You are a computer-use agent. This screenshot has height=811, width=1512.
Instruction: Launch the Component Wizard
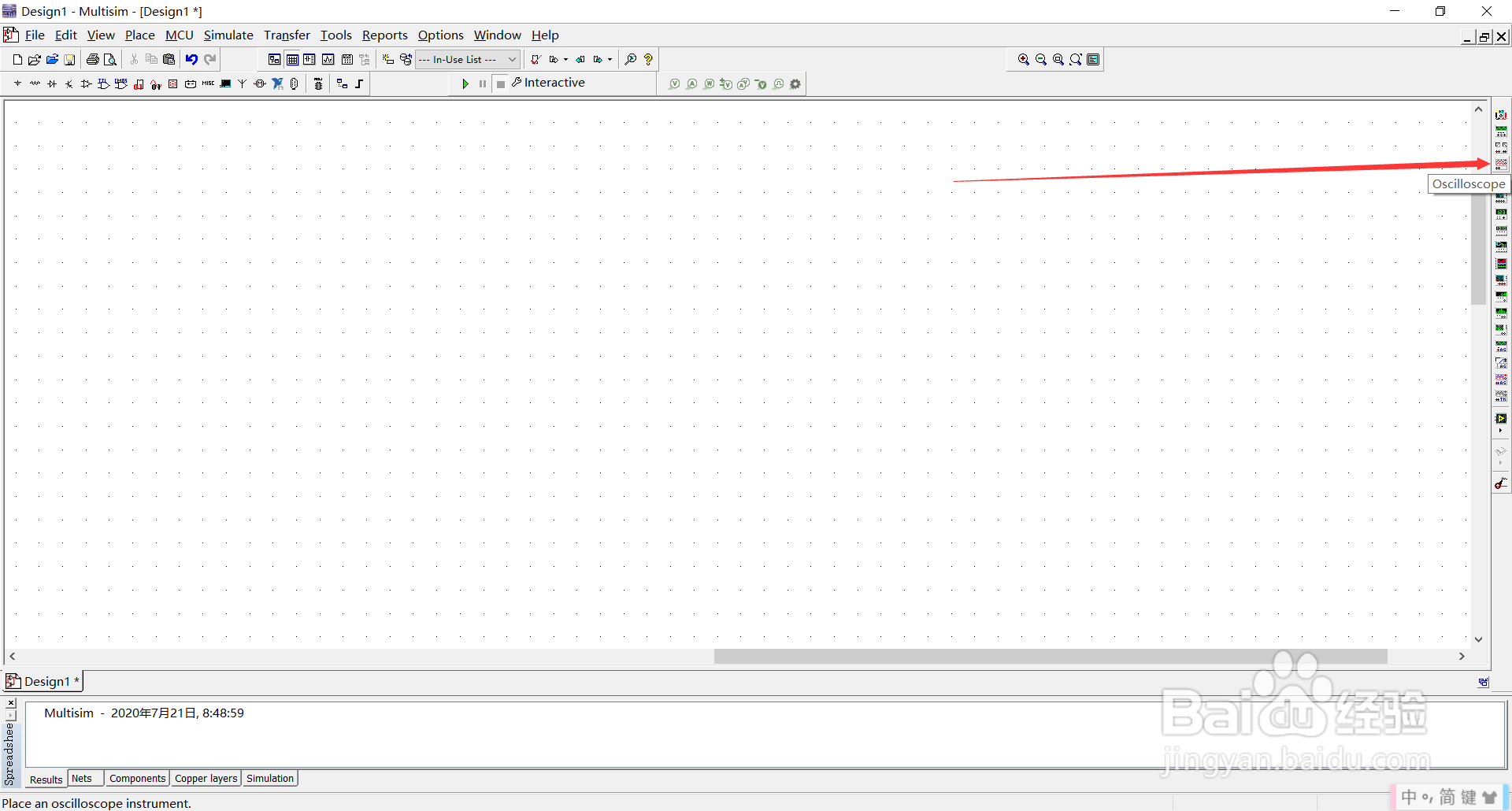[387, 59]
